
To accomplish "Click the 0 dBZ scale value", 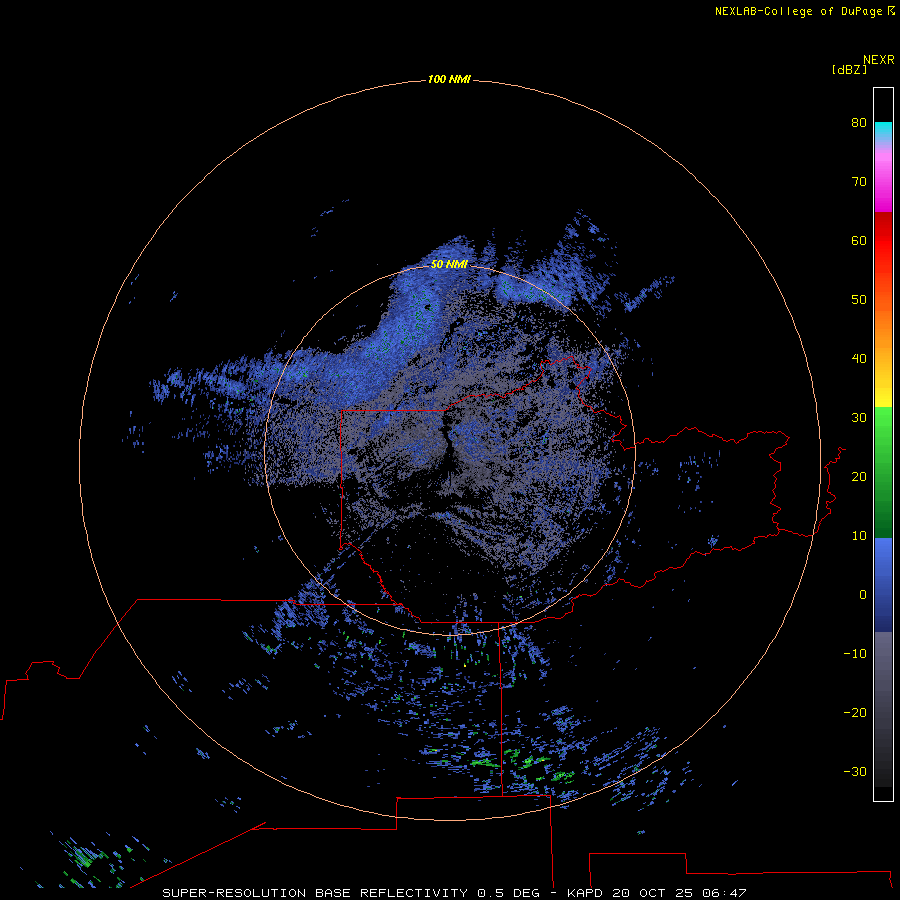I will (863, 595).
